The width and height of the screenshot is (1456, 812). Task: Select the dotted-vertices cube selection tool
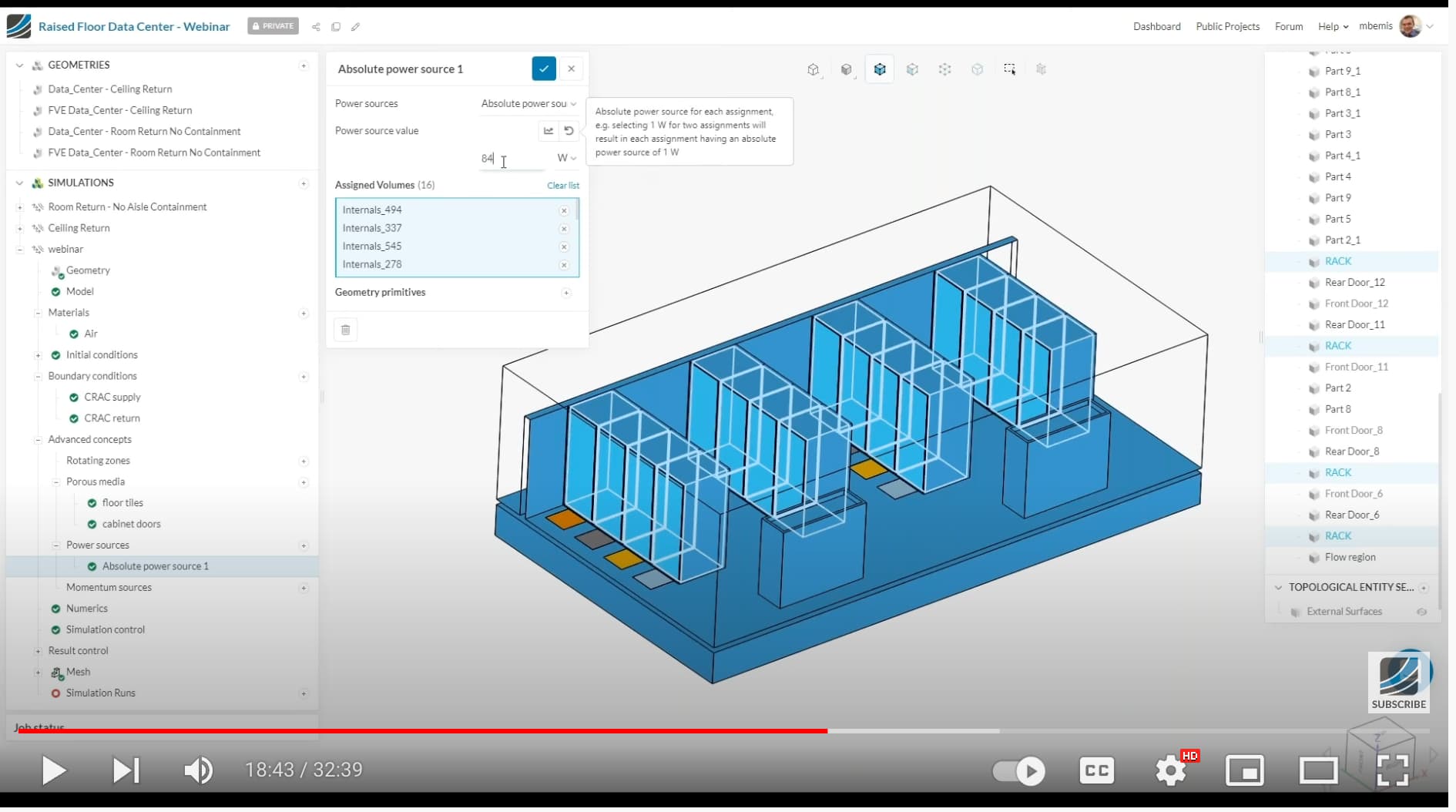pos(945,69)
